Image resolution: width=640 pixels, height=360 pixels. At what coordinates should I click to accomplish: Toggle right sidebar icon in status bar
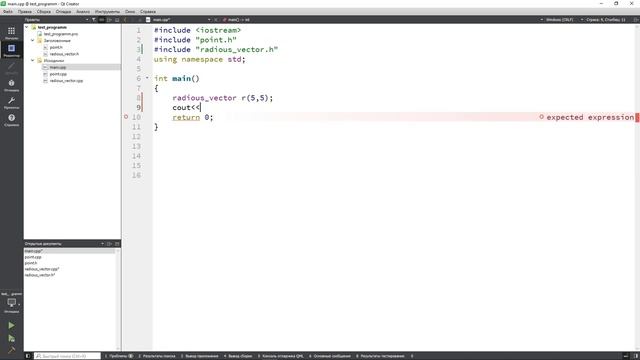[635, 356]
